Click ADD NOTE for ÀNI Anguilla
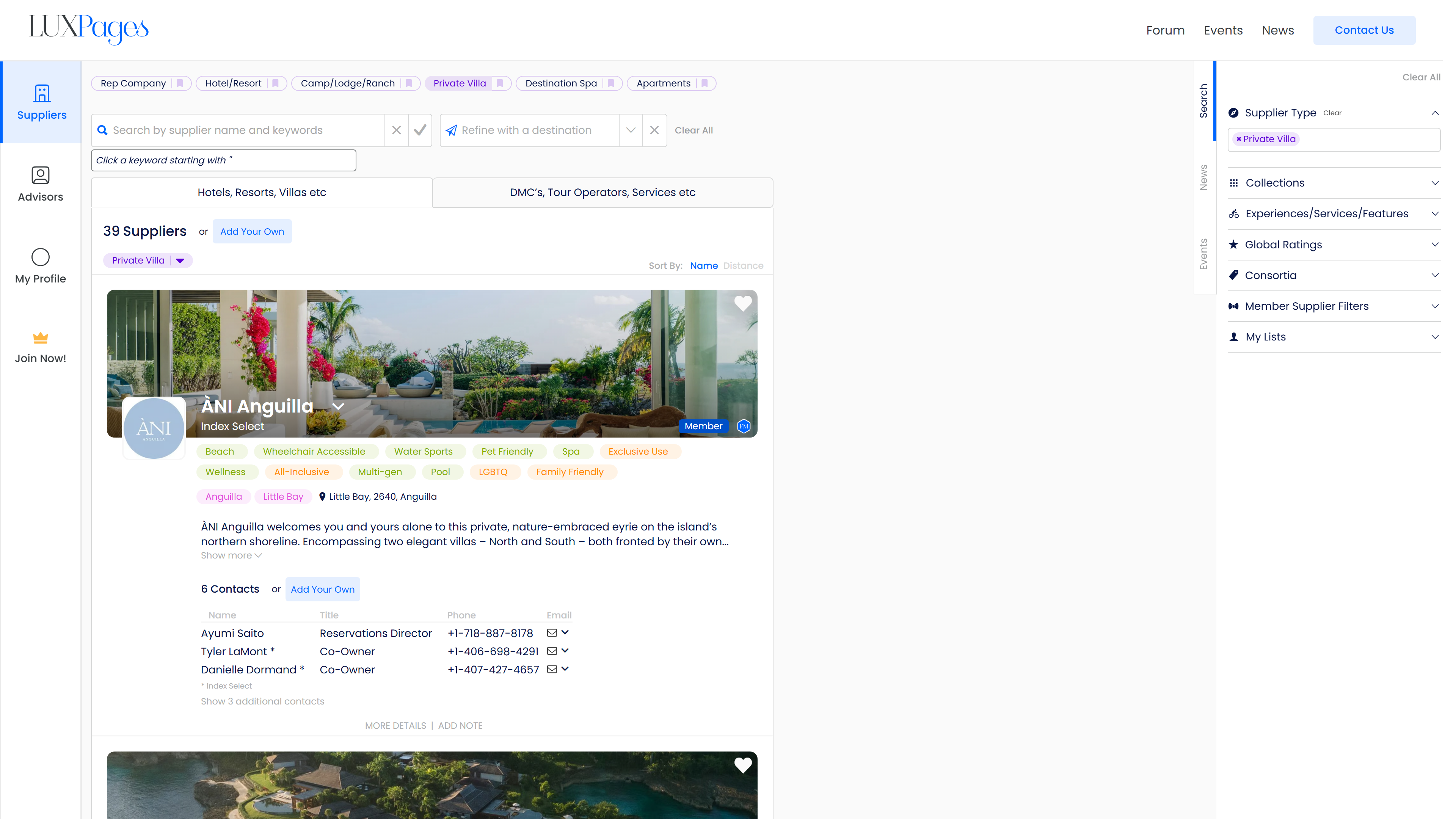Screen dimensions: 1456x819 coord(460,725)
